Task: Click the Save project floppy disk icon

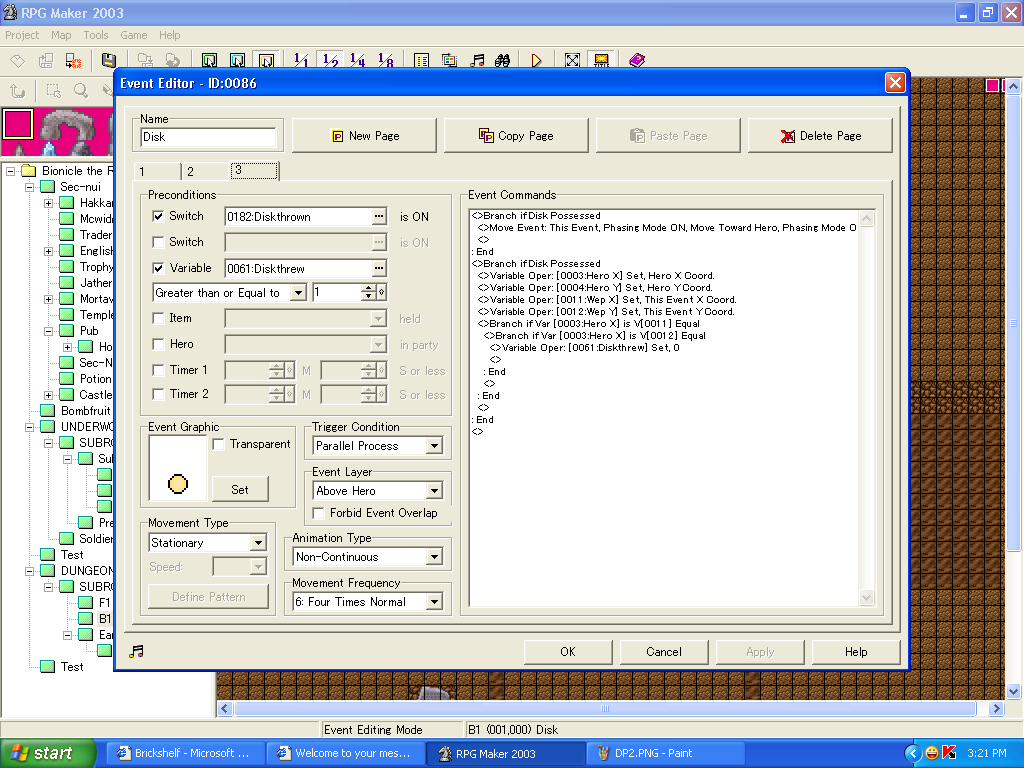Action: (x=108, y=61)
